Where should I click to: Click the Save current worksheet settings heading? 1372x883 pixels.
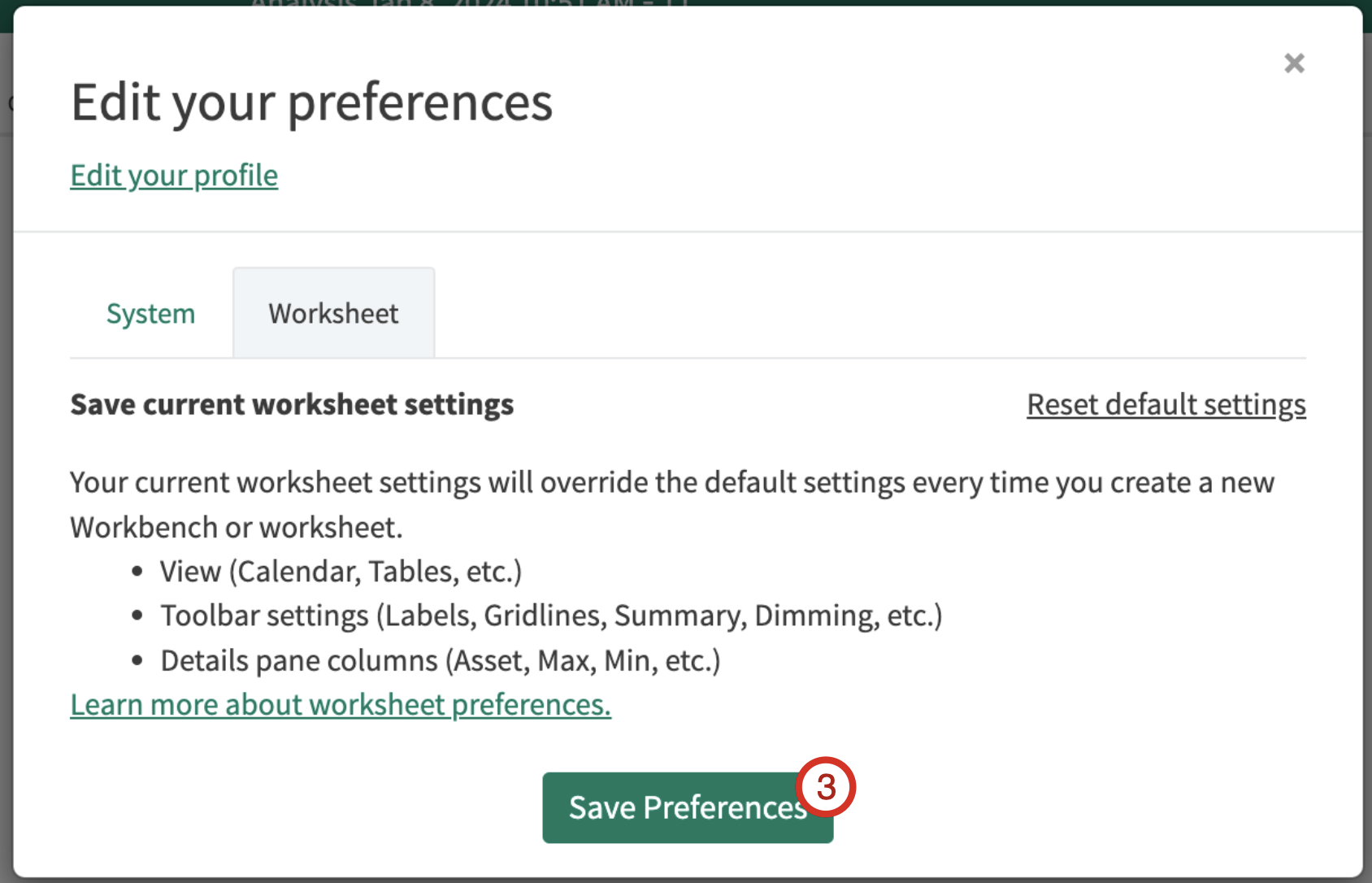pyautogui.click(x=292, y=405)
